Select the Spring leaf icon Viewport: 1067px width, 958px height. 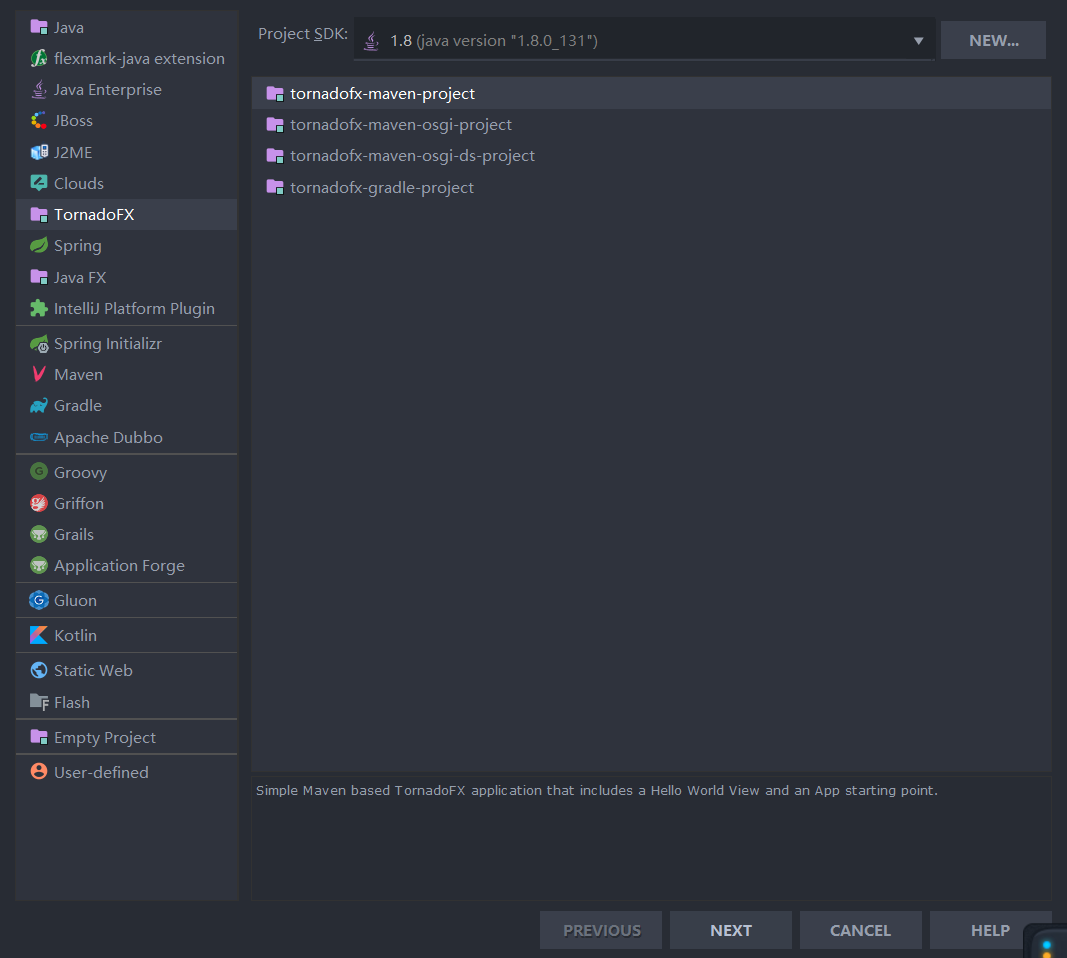(x=39, y=246)
